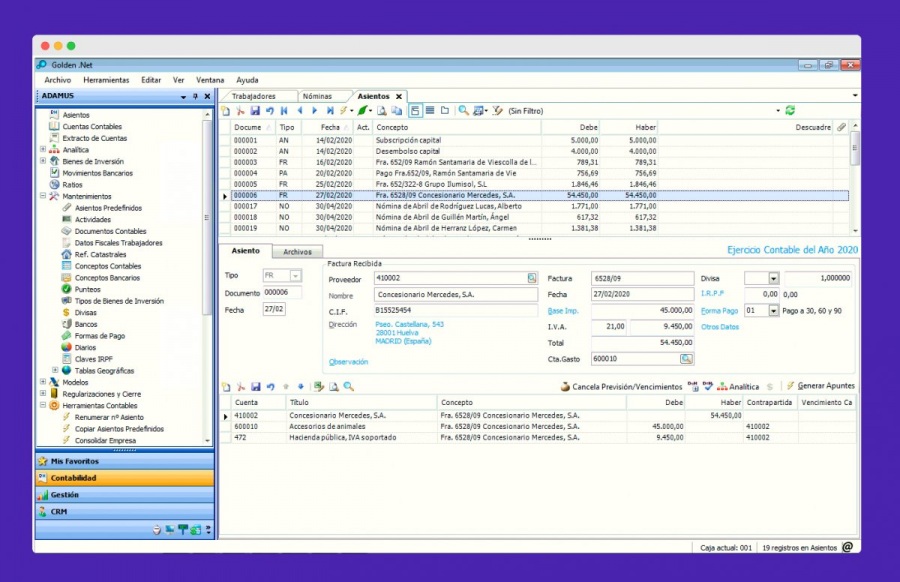Viewport: 900px width, 582px height.
Task: Open magnifier search icon in top toolbar
Action: 463,111
